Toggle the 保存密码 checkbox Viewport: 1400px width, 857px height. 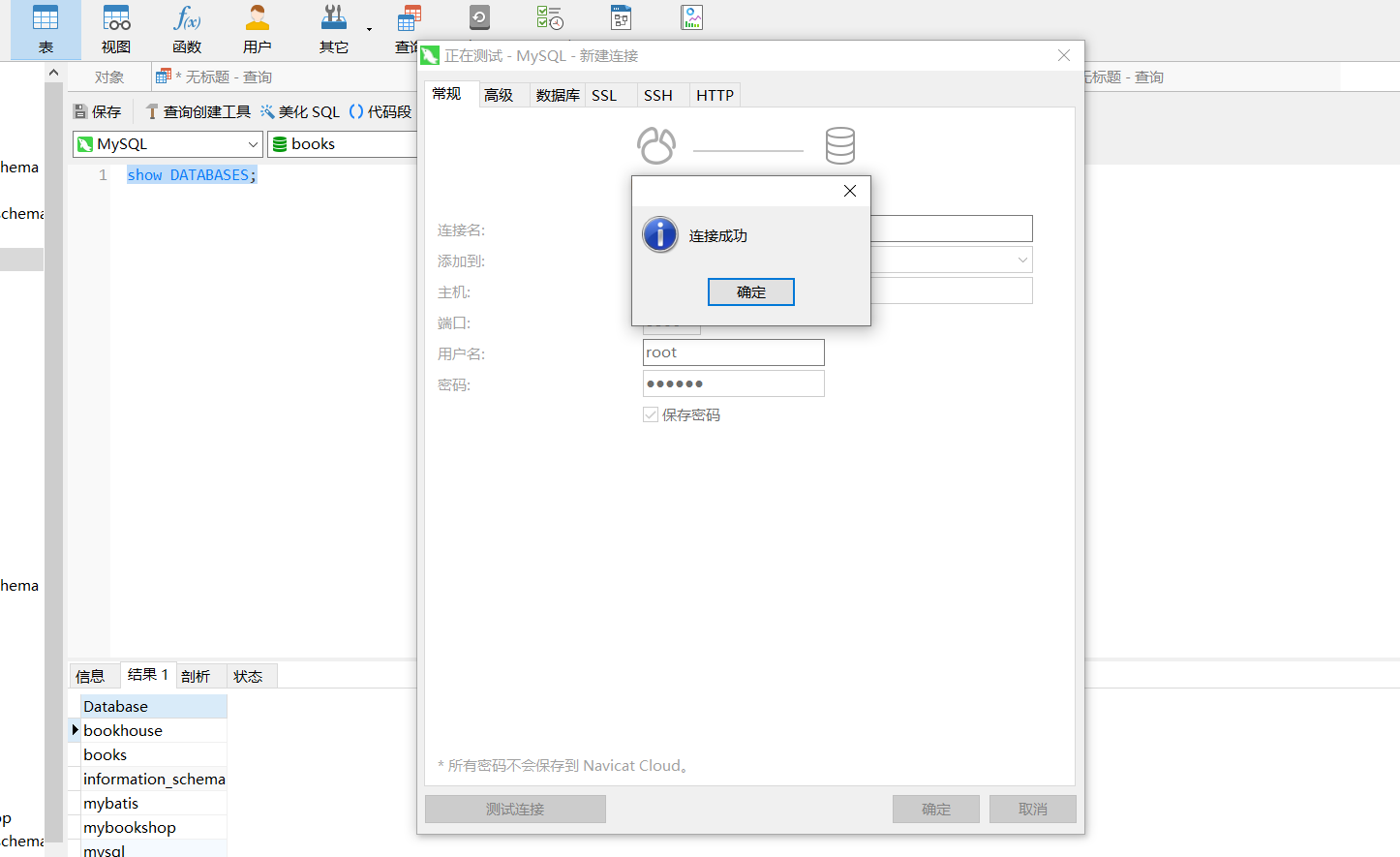pos(651,414)
